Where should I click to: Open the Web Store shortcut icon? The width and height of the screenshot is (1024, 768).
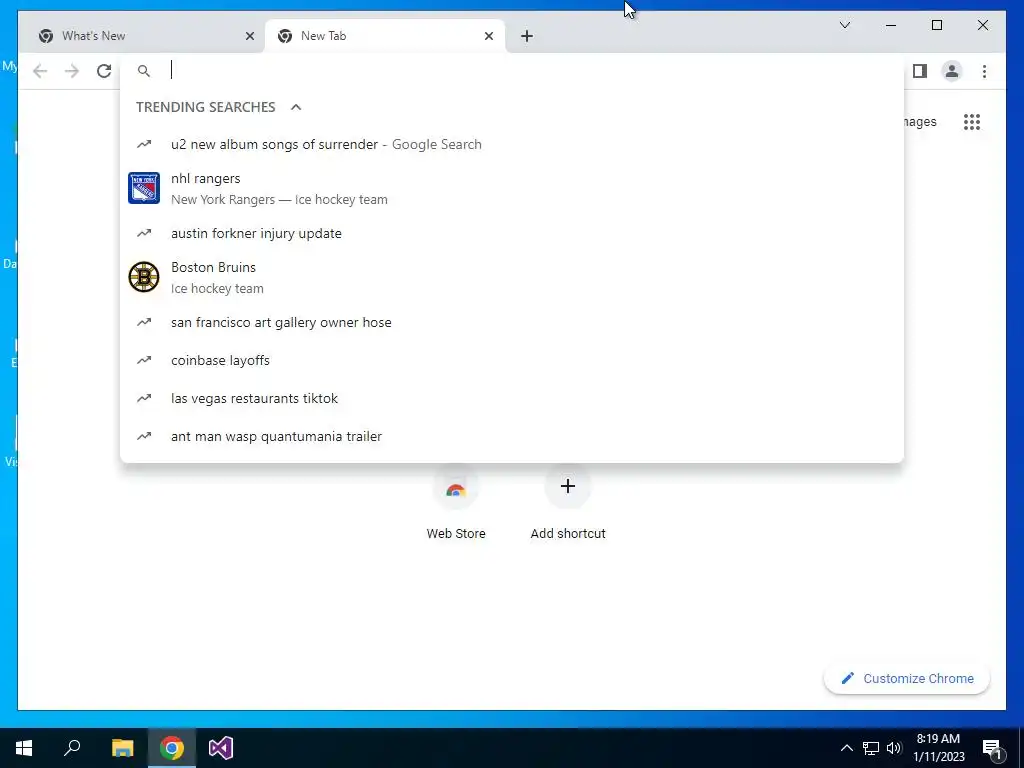(x=456, y=487)
